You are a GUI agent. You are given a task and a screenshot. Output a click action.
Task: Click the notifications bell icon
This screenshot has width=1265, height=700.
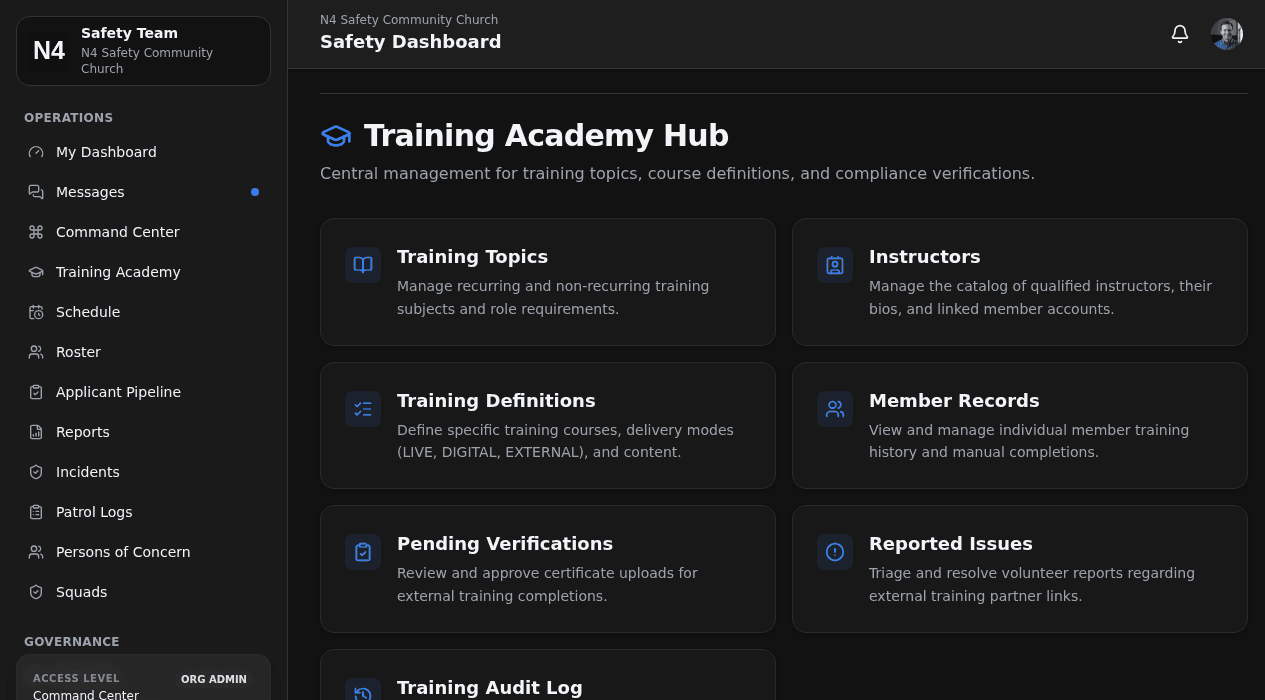tap(1180, 34)
